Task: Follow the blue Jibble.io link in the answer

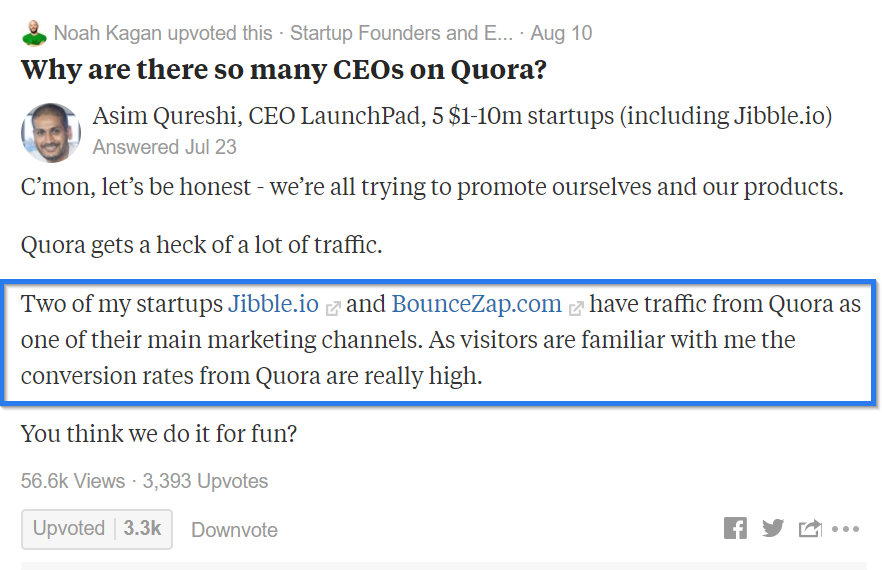Action: click(x=273, y=304)
